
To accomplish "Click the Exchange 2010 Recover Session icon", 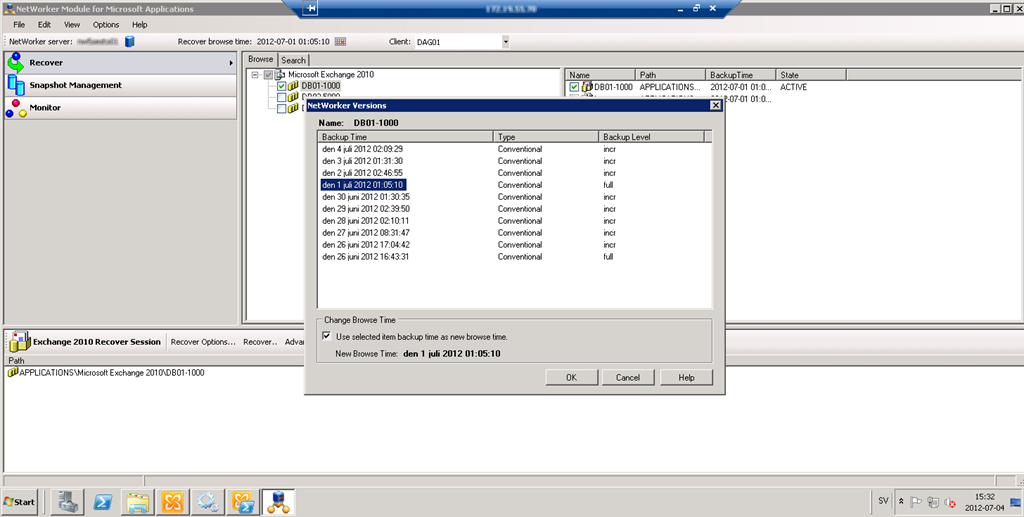I will tap(19, 341).
